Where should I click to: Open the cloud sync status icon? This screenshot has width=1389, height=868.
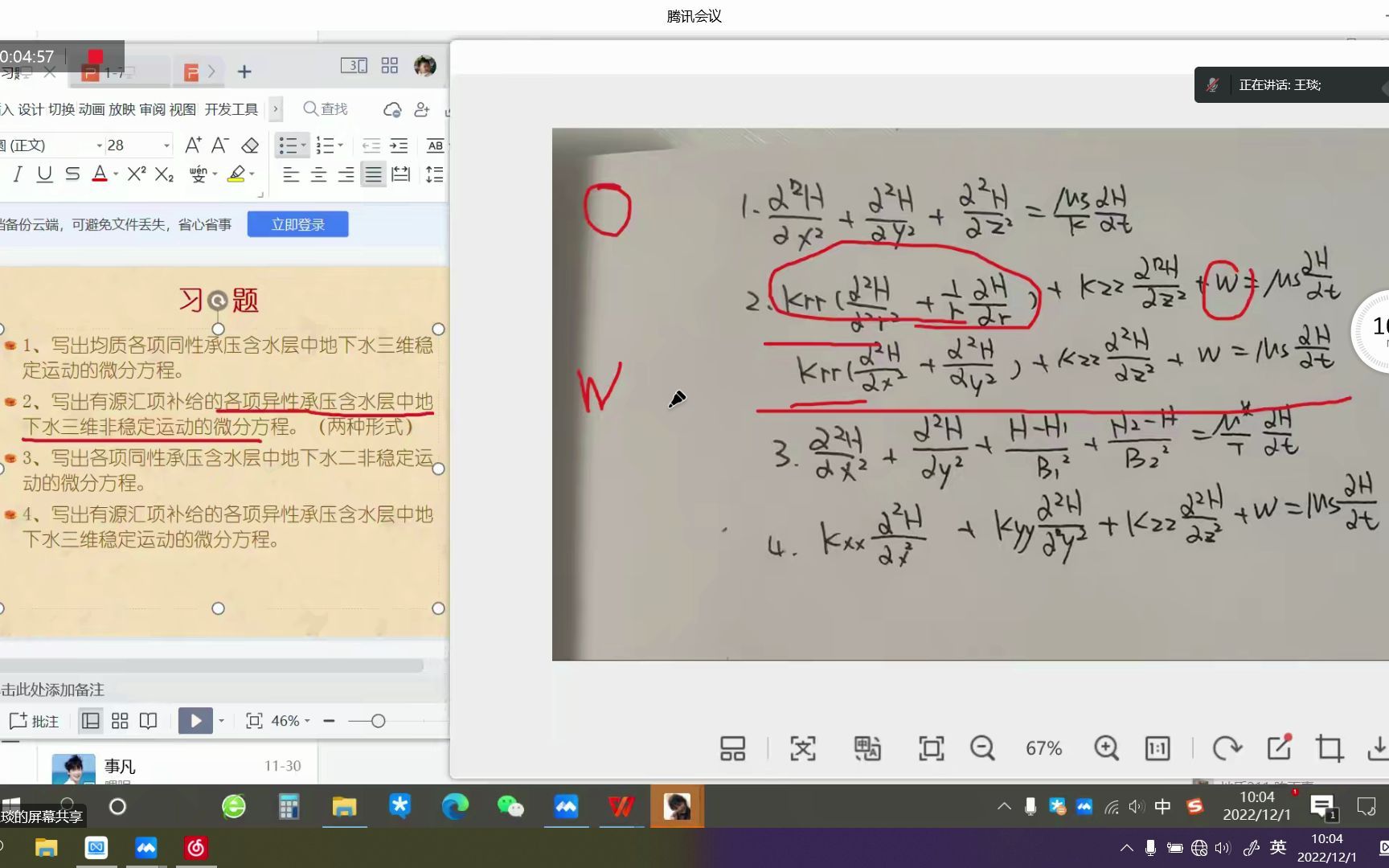[x=392, y=109]
